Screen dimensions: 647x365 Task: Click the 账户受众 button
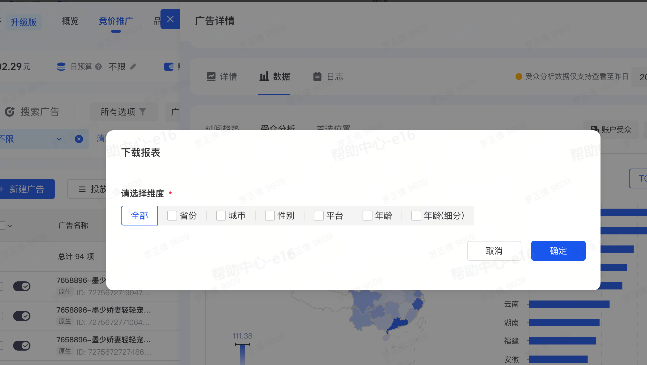pyautogui.click(x=611, y=130)
